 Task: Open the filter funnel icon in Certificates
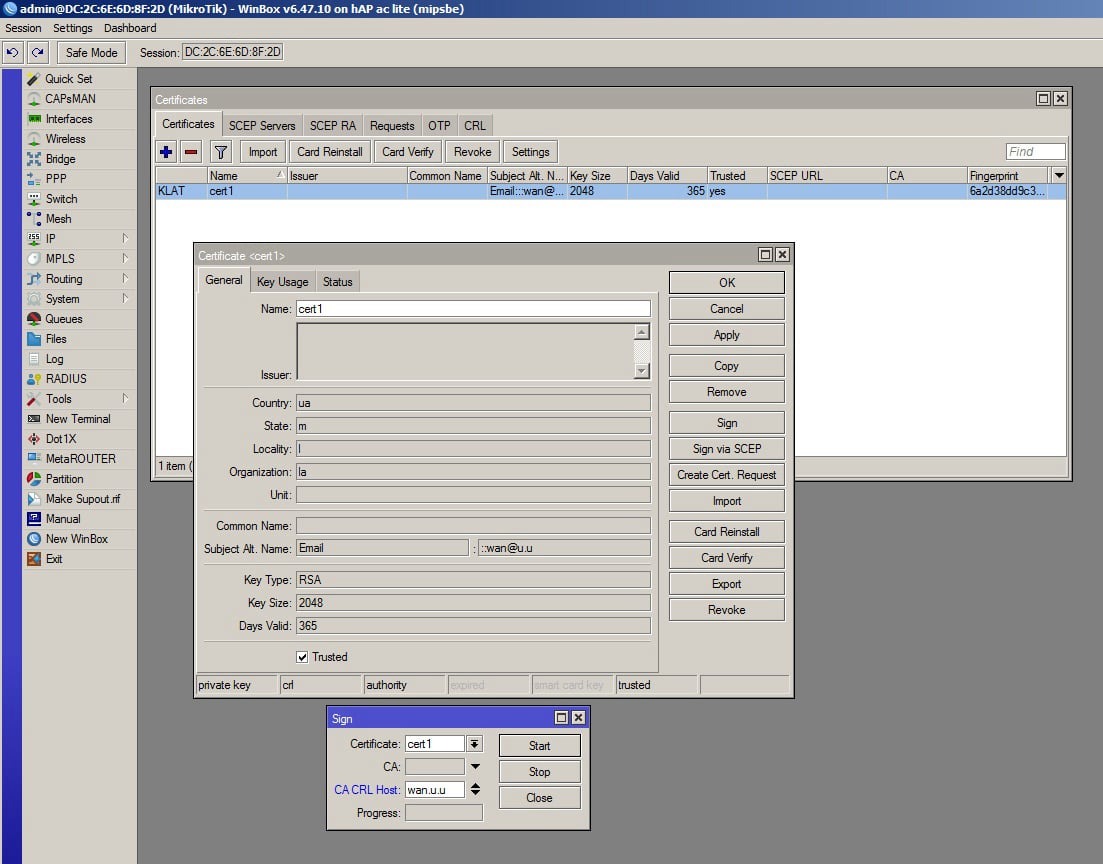[x=221, y=152]
